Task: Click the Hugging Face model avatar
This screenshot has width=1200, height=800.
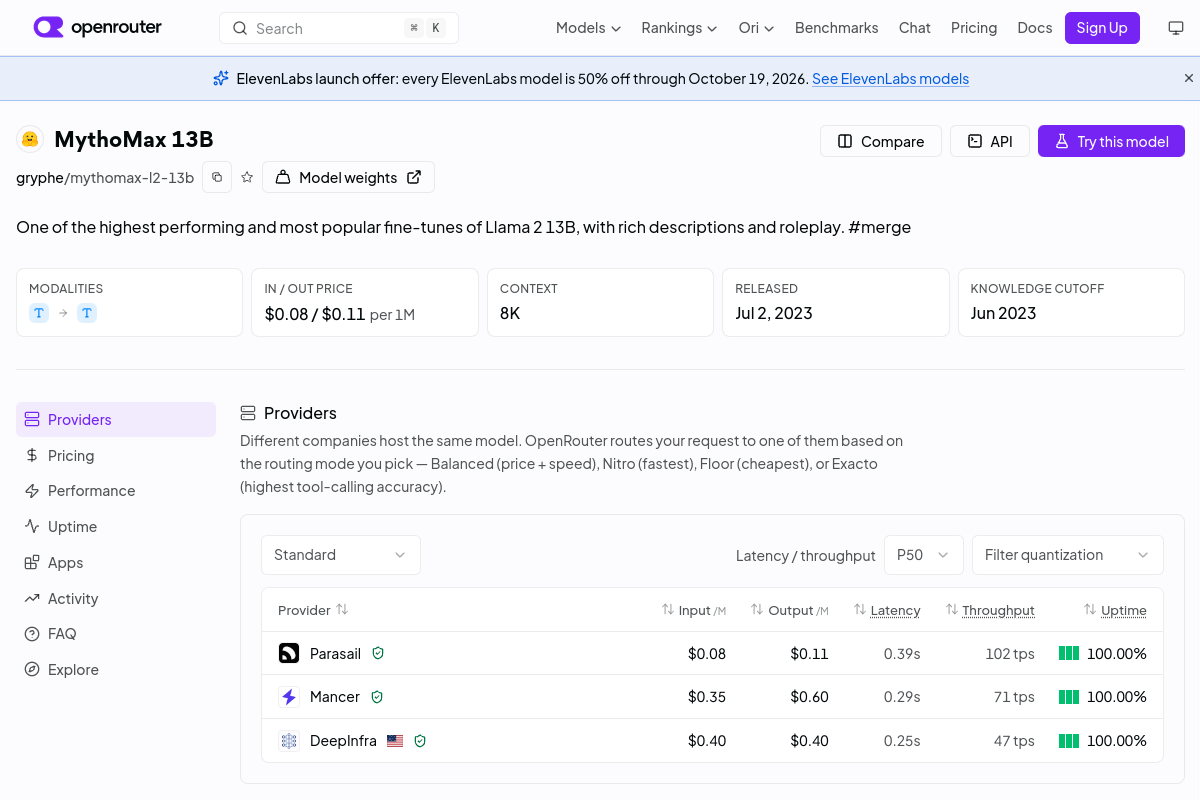Action: point(30,139)
